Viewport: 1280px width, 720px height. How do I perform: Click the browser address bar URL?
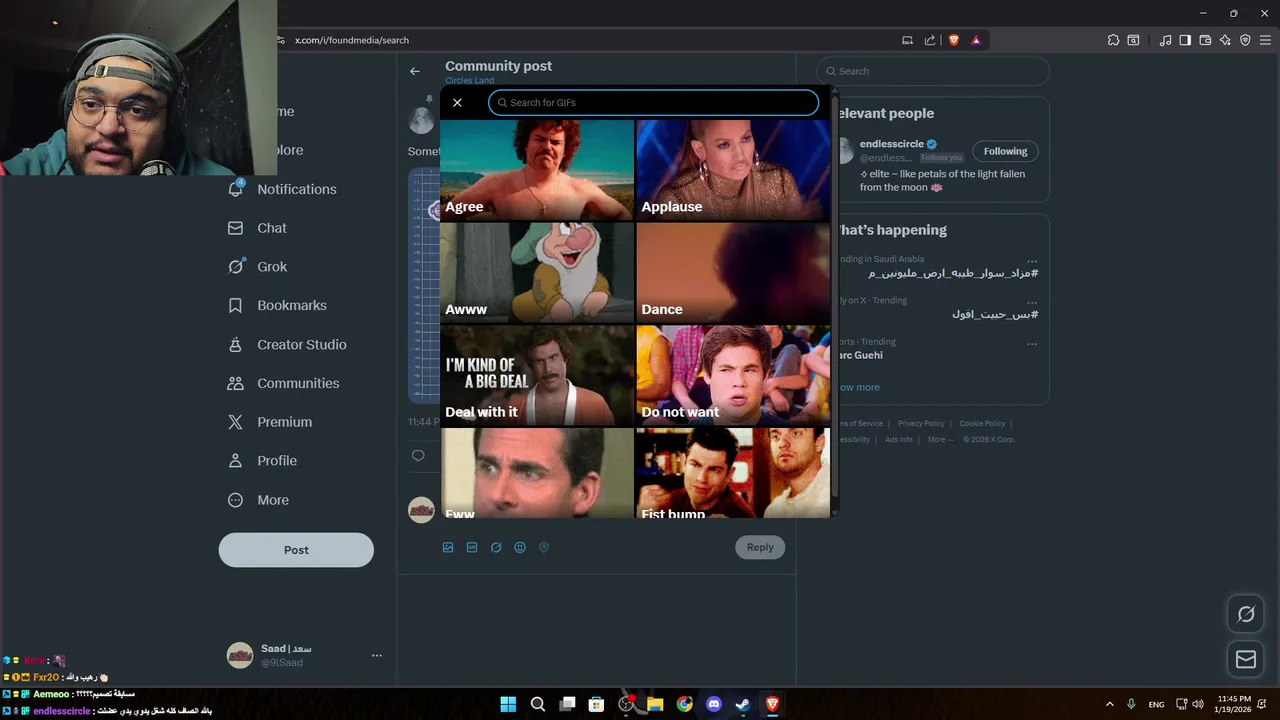coord(352,40)
